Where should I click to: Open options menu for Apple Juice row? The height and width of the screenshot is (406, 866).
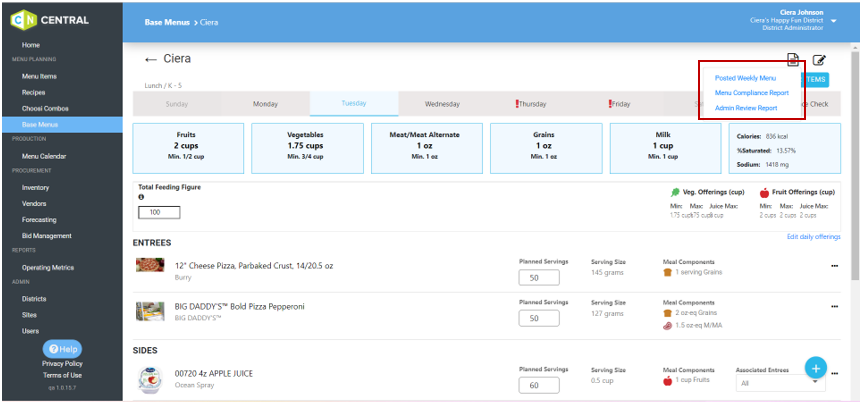point(834,373)
